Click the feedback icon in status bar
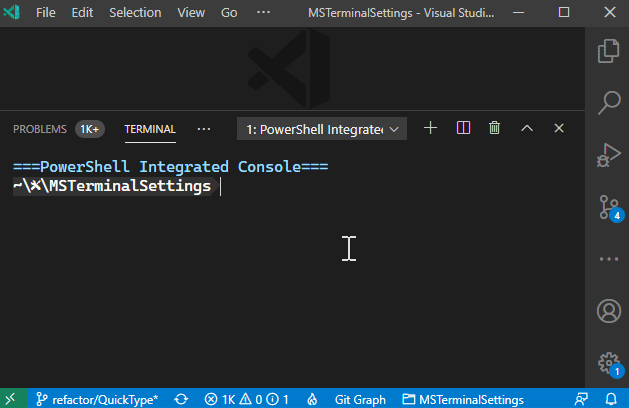This screenshot has width=629, height=408. [x=581, y=400]
